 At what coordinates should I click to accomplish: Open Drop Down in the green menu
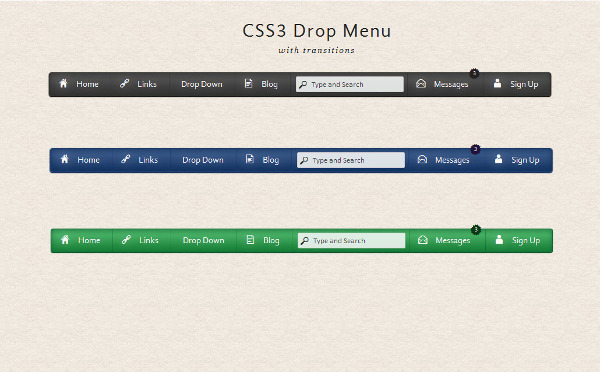(204, 240)
